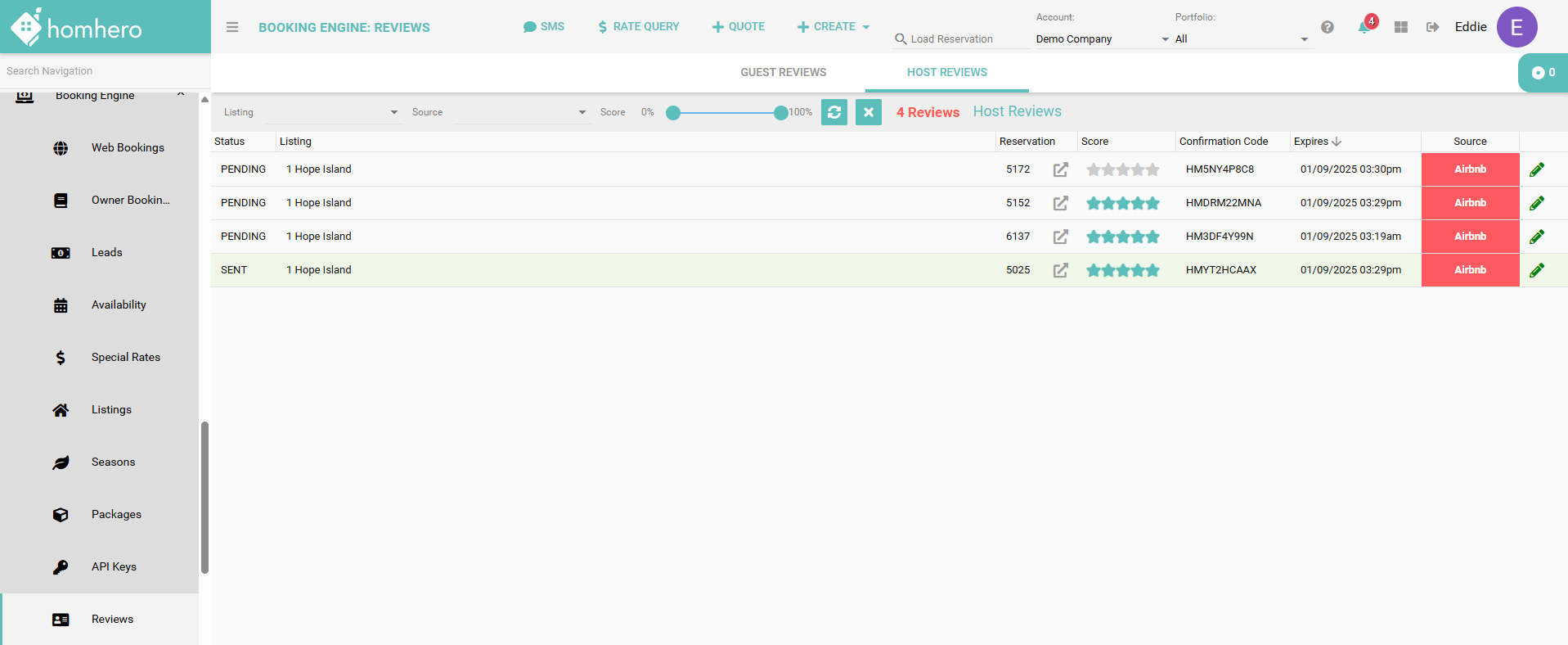Viewport: 1568px width, 645px height.
Task: Click the Load Reservation search field
Action: 961,39
